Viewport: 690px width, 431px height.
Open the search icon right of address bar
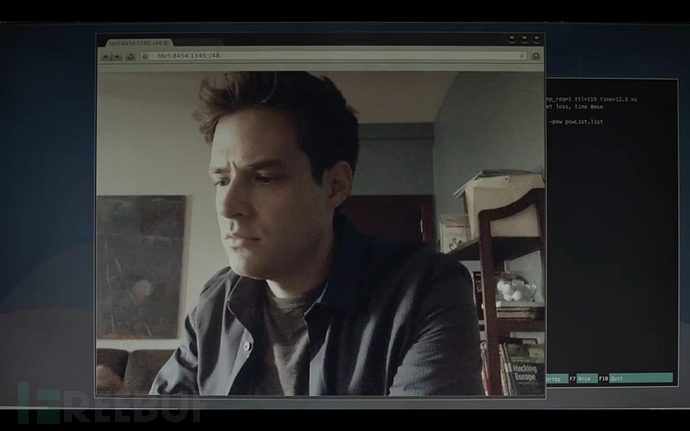[x=536, y=56]
